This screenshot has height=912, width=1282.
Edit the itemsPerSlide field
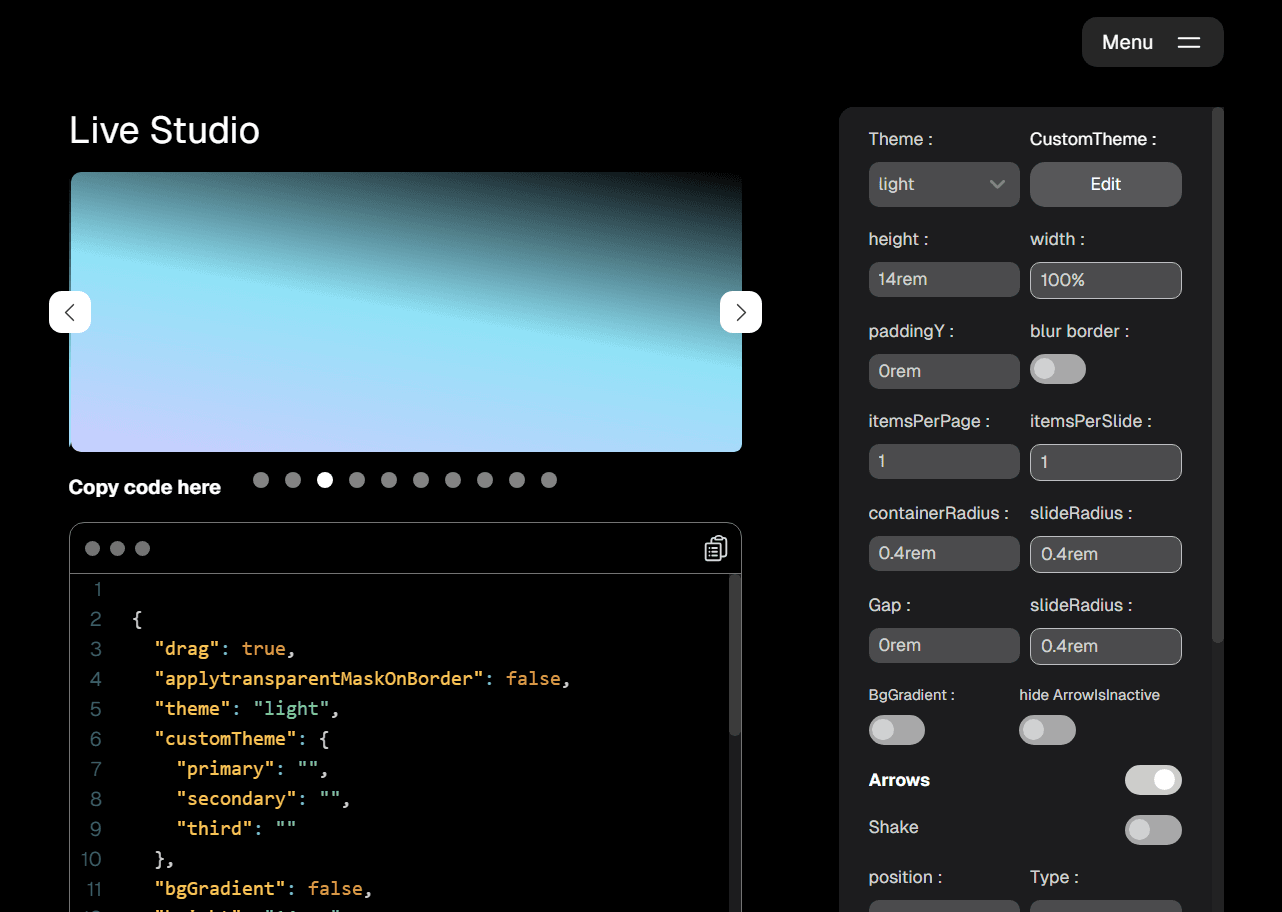click(1106, 462)
